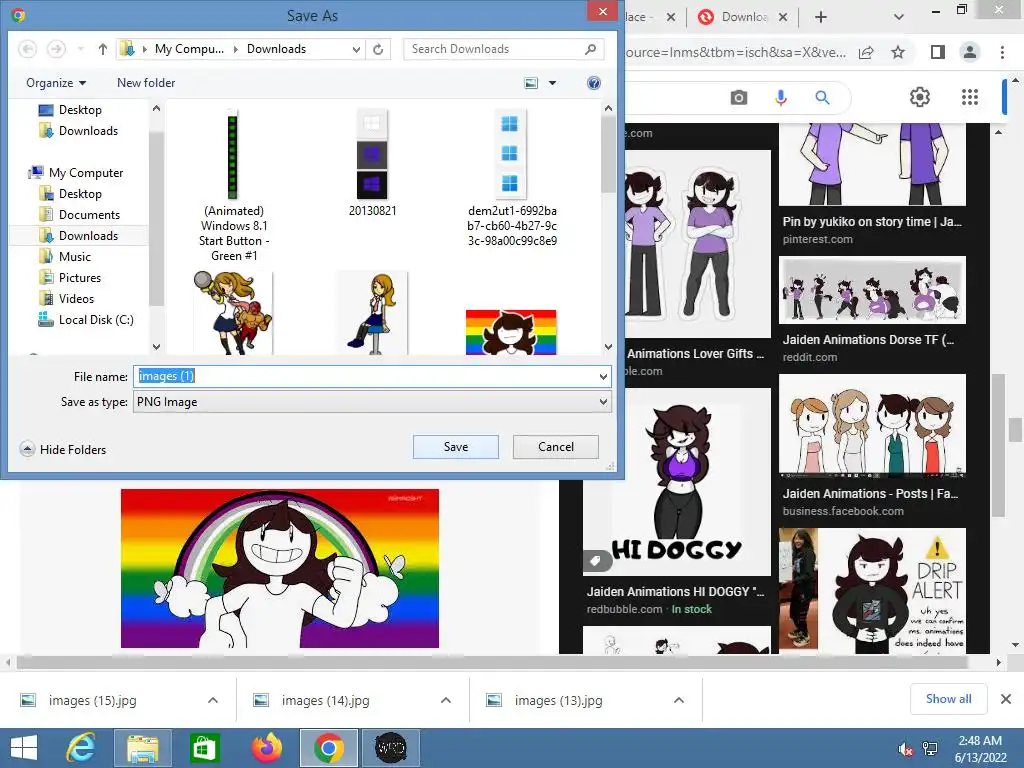The image size is (1024, 768).
Task: Select Desktop under Favorites in tree
Action: tap(71, 110)
